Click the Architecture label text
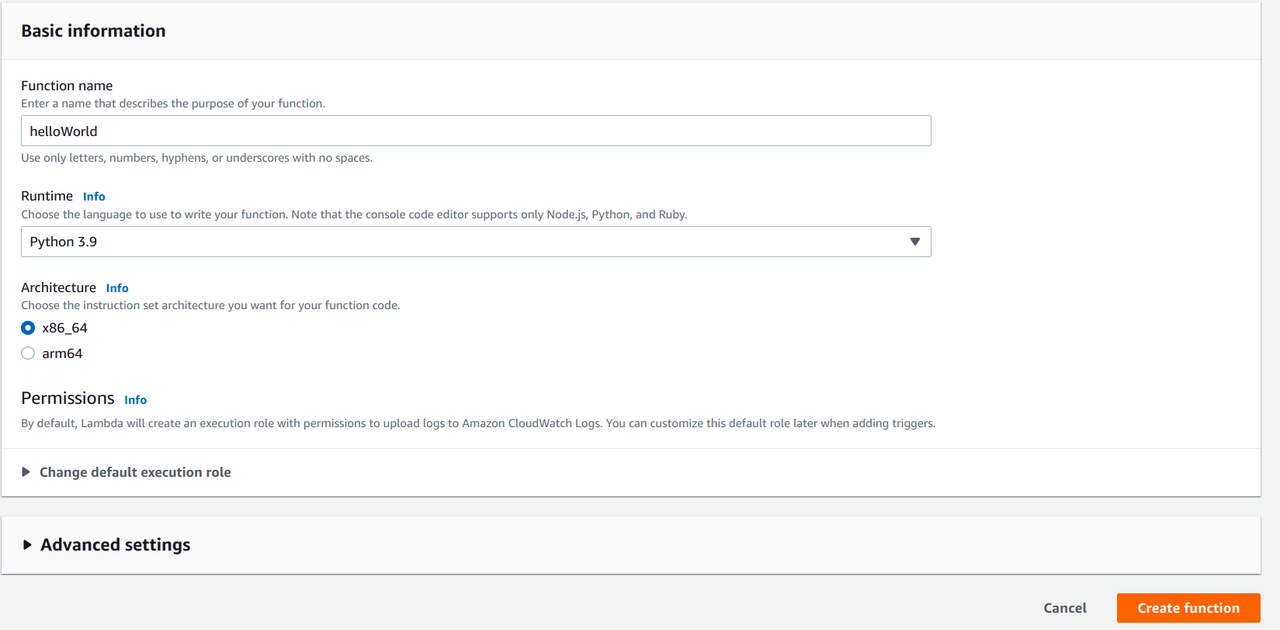1280x630 pixels. [59, 288]
